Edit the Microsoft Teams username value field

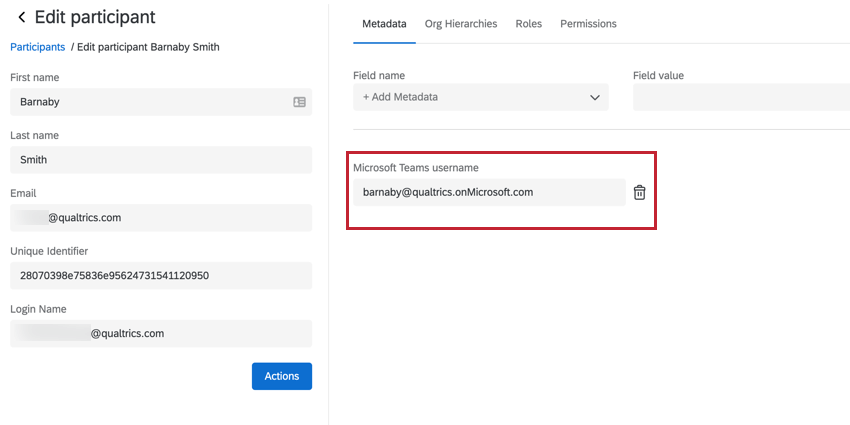[488, 192]
